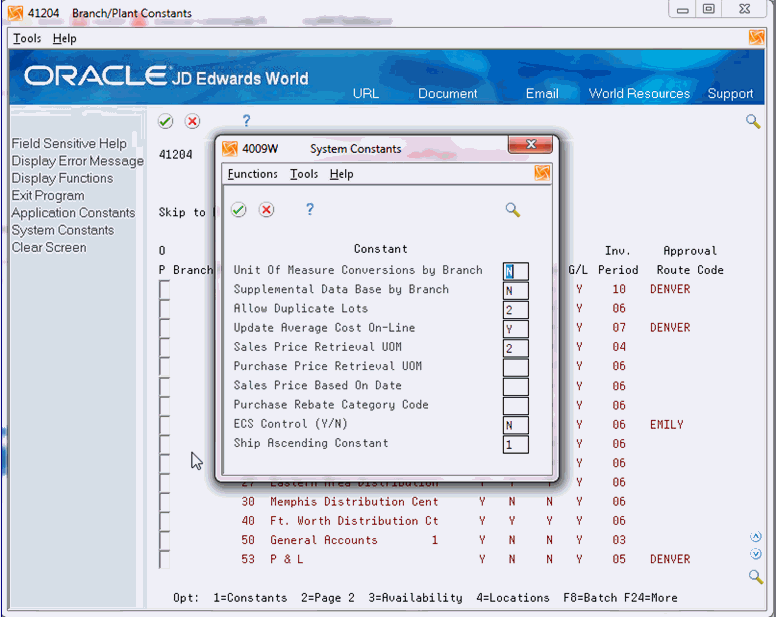Click the option field for branch 30 Memphis row
Viewport: 776px width, 617px height.
coord(164,502)
